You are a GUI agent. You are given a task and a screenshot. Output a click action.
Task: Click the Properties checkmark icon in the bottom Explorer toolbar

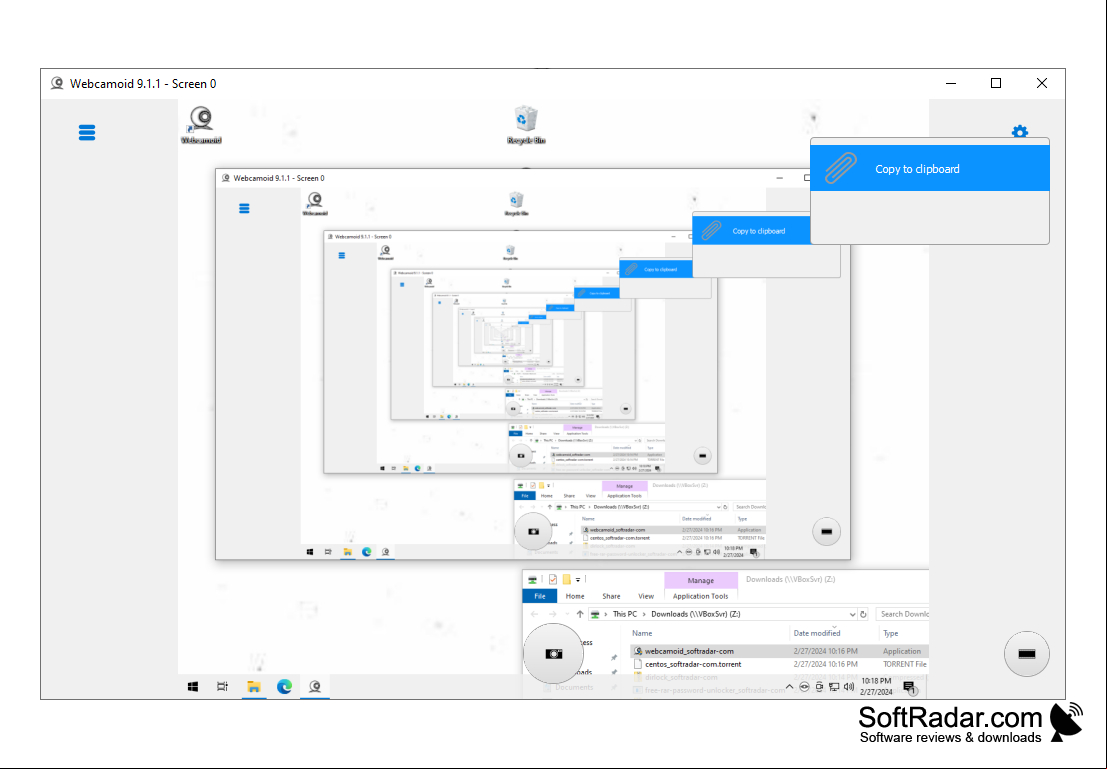click(x=553, y=580)
